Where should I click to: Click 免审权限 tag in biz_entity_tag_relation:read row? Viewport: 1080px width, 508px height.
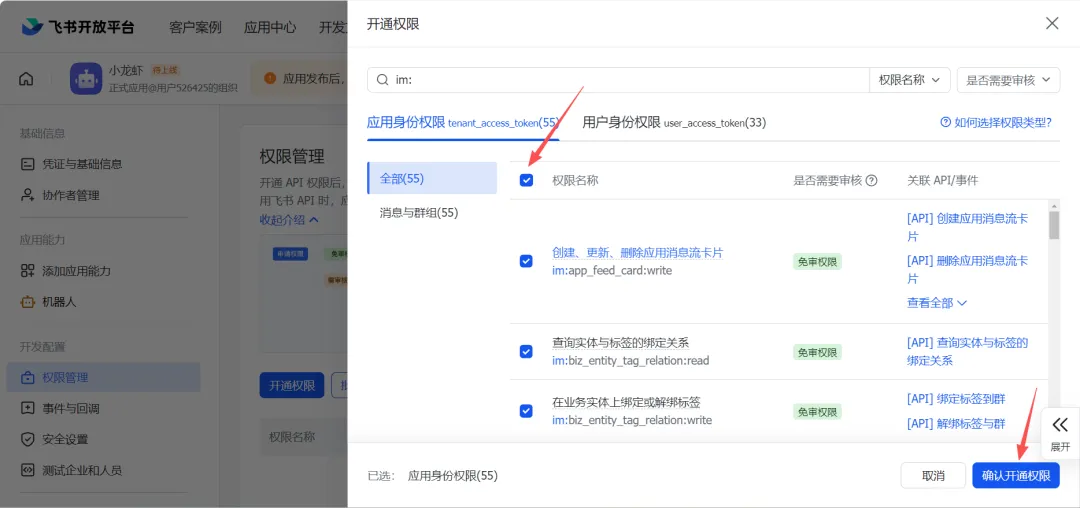[x=817, y=352]
